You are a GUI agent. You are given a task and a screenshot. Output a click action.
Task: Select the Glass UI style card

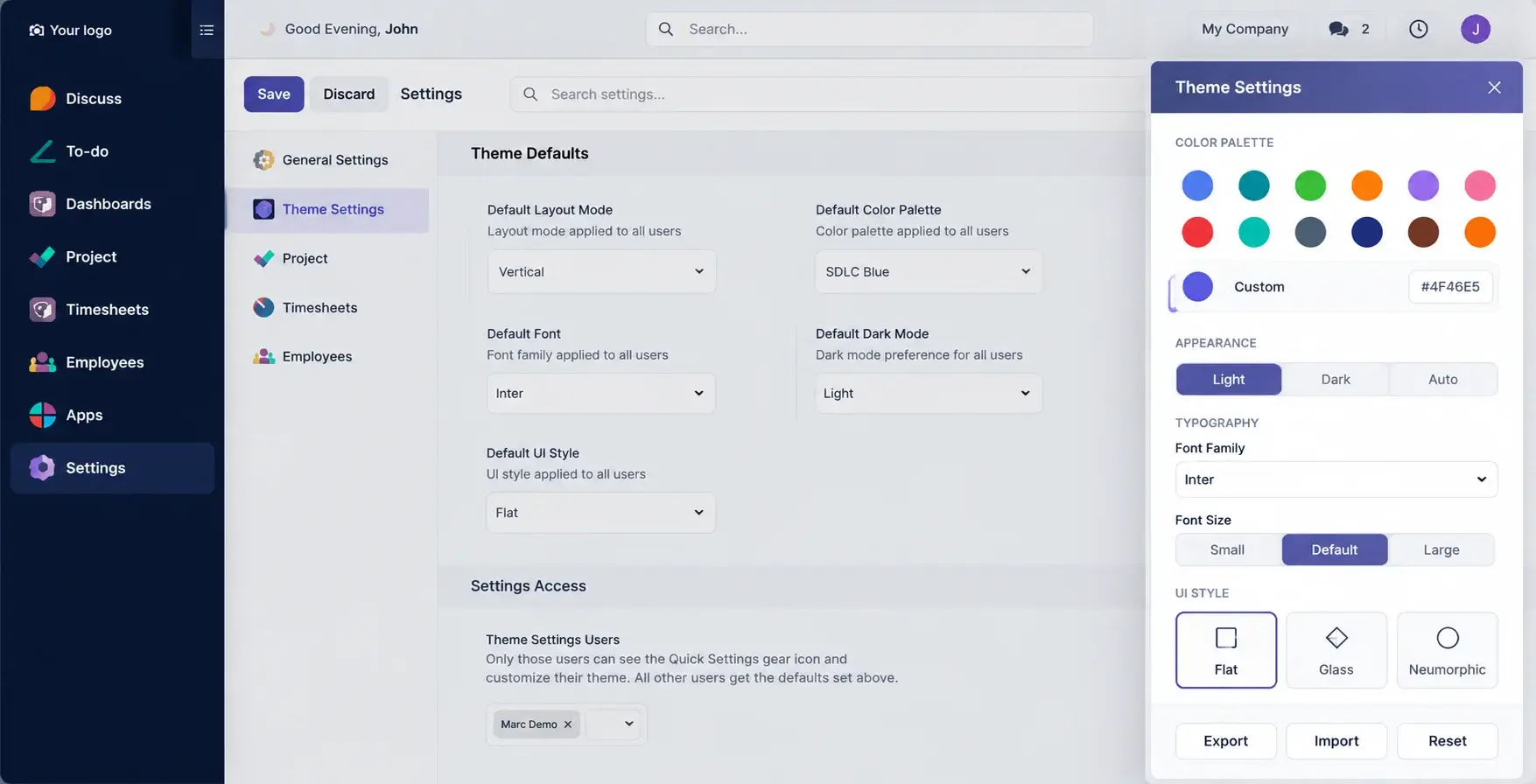pyautogui.click(x=1336, y=650)
